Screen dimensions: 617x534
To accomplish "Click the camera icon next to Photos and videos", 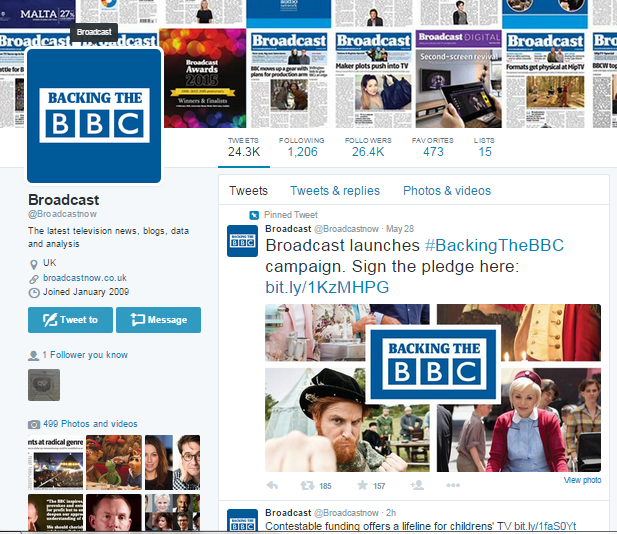I will (34, 424).
